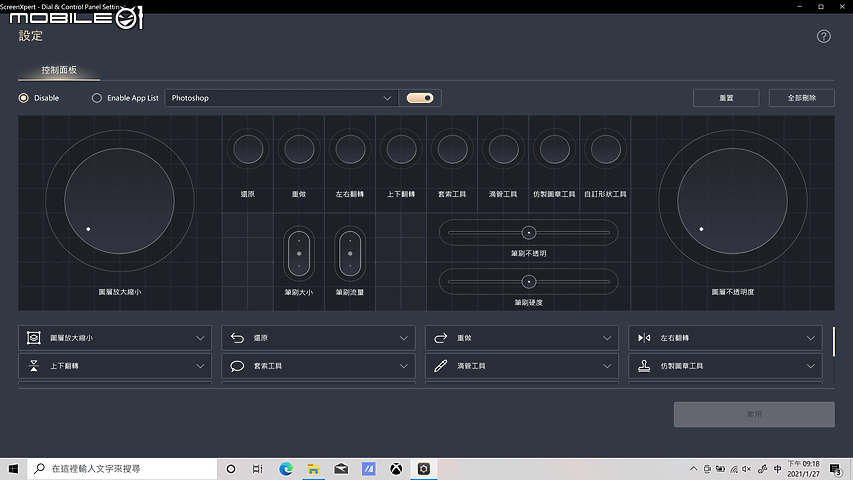Viewport: 853px width, 480px height.
Task: Open File Explorer from taskbar
Action: coord(313,469)
